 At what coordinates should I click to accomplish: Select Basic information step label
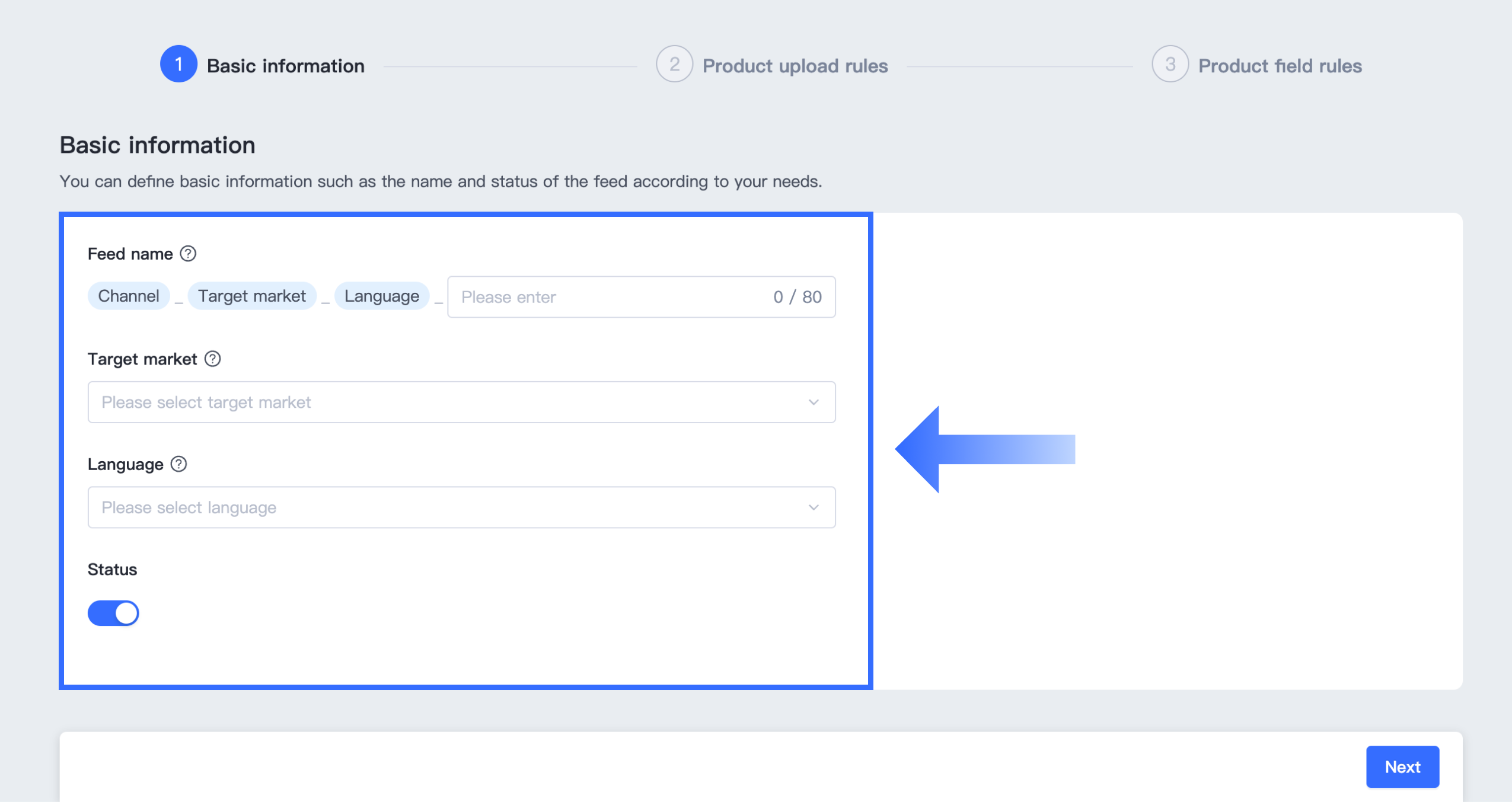(285, 66)
